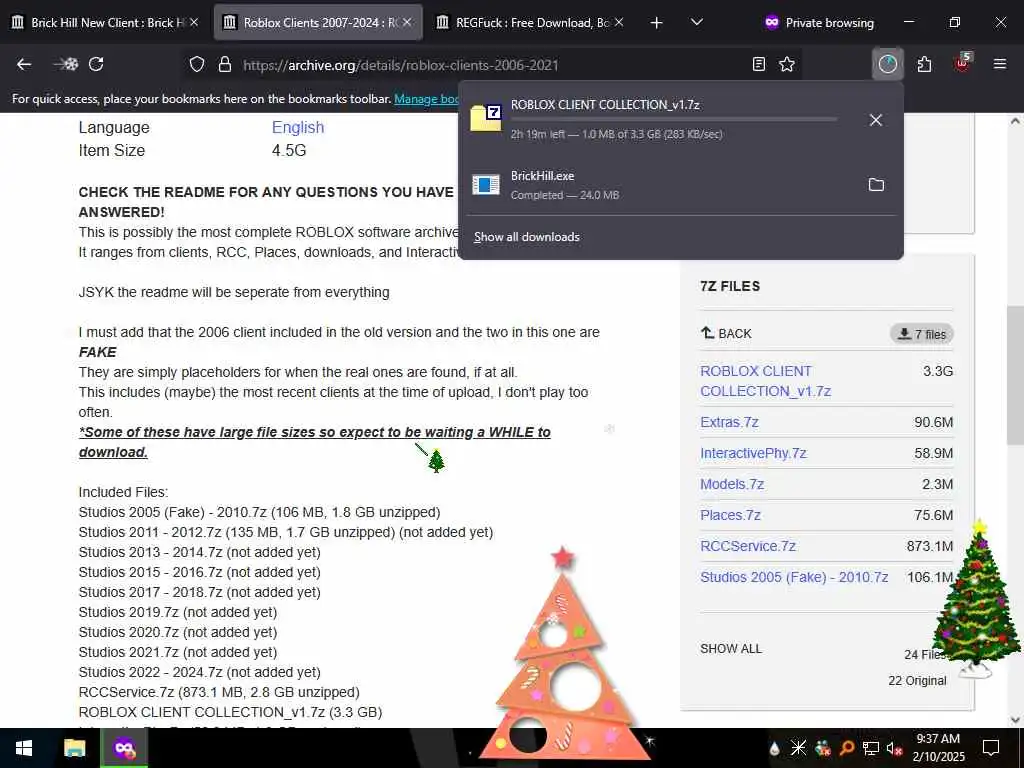This screenshot has height=768, width=1024.
Task: Select the '7Z FILES' heading
Action: 730,286
